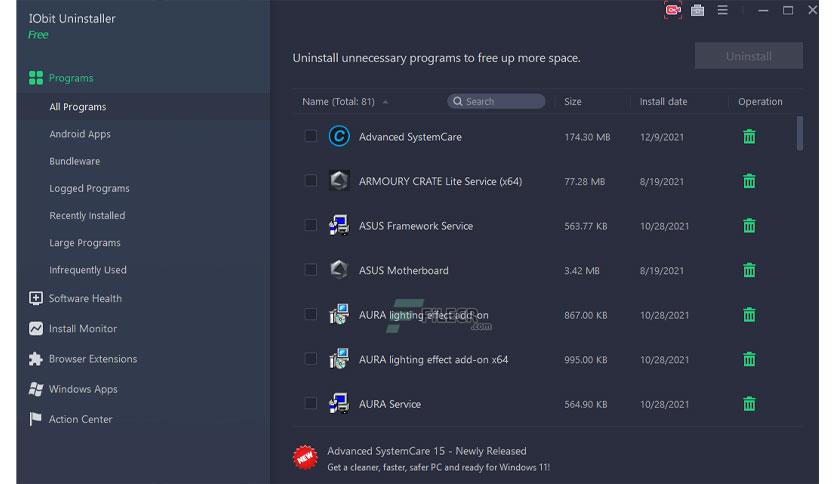Click the trash icon for AURA lighting effect add-on x64
Viewport: 836px width, 484px height.
[749, 359]
